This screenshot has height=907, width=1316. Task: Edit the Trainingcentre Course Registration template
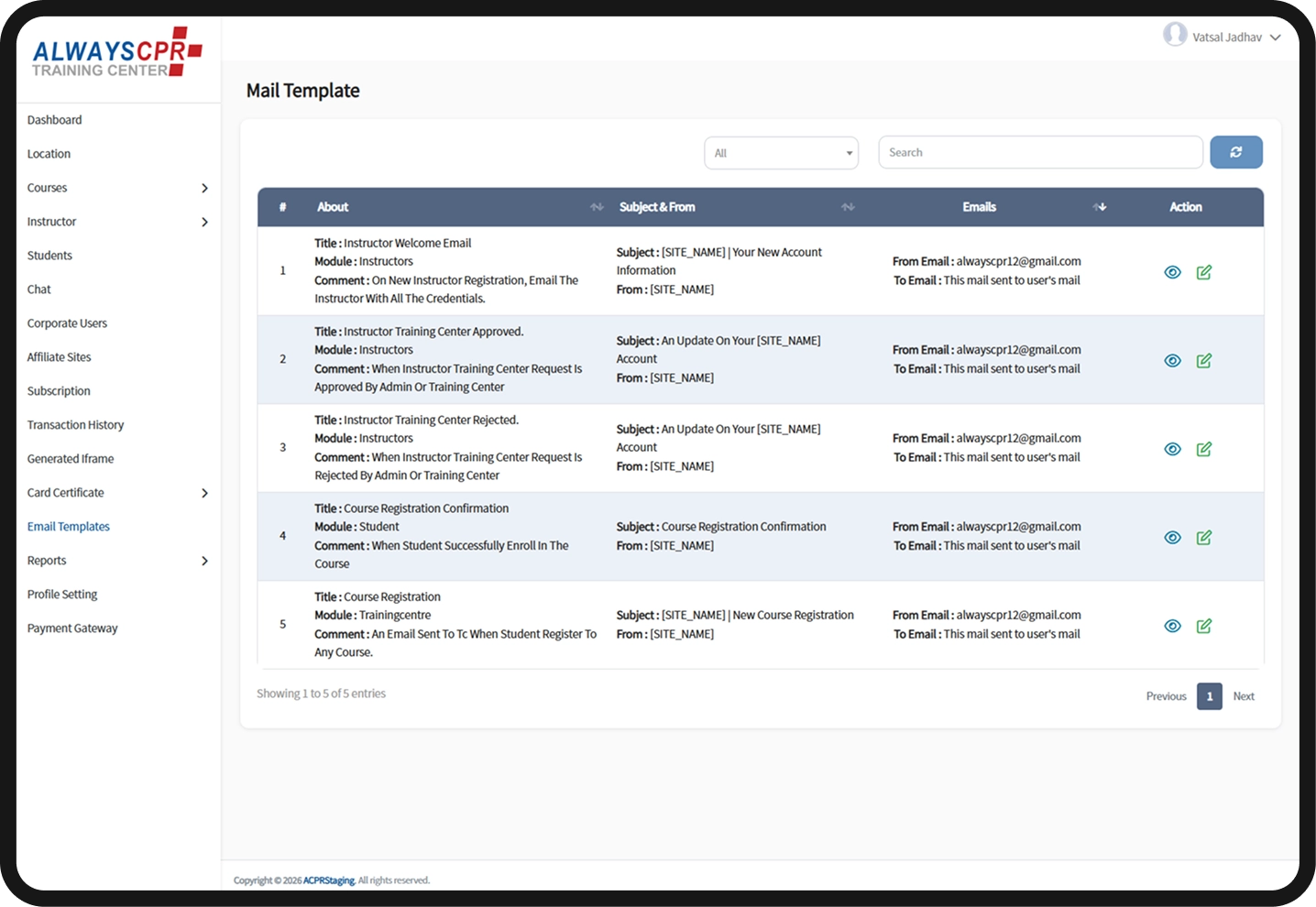(1204, 626)
